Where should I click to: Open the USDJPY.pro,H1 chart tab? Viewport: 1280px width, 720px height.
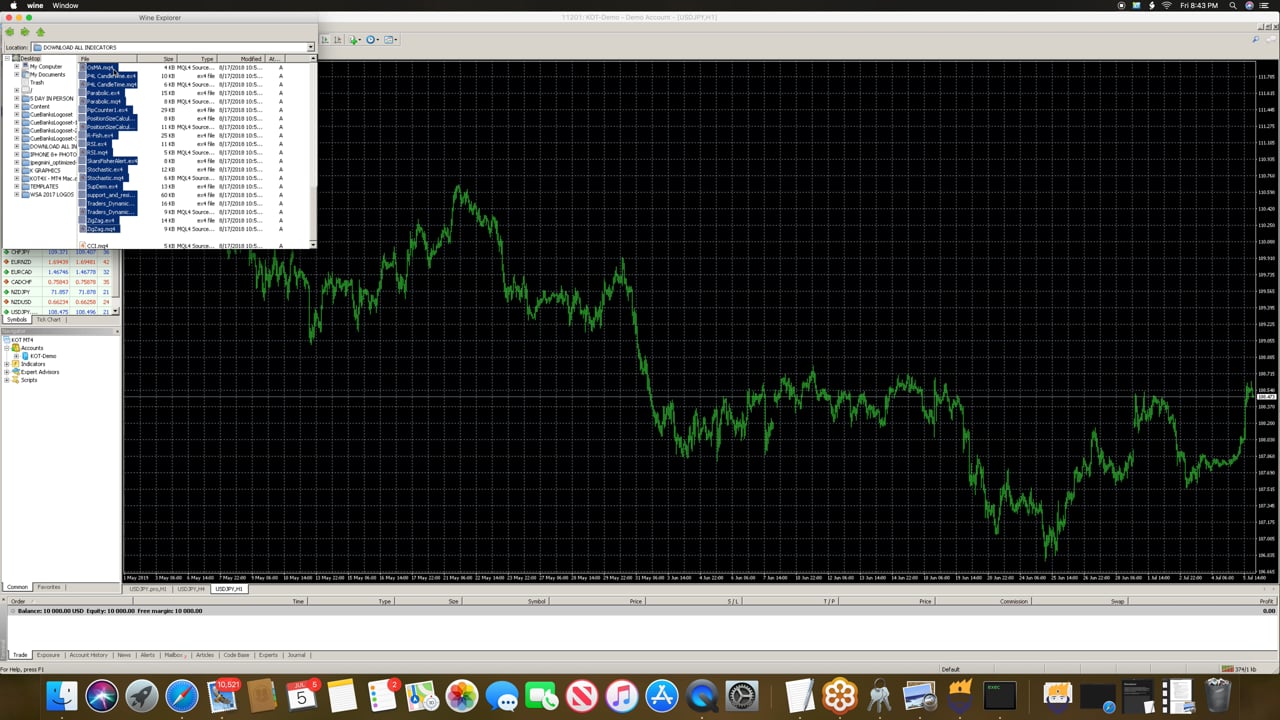tap(148, 589)
